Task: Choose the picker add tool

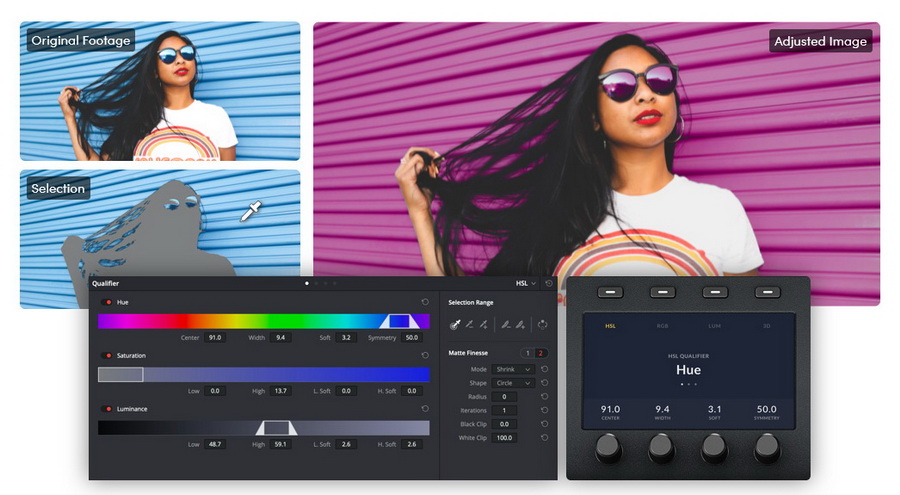Action: click(484, 324)
